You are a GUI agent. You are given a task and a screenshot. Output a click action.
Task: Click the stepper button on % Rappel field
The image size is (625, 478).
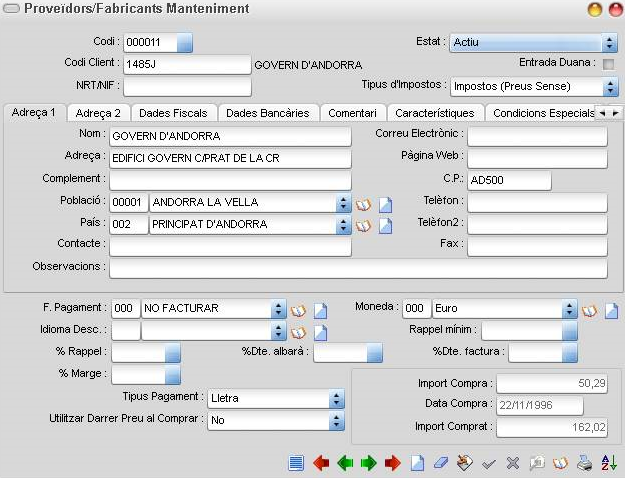[173, 353]
